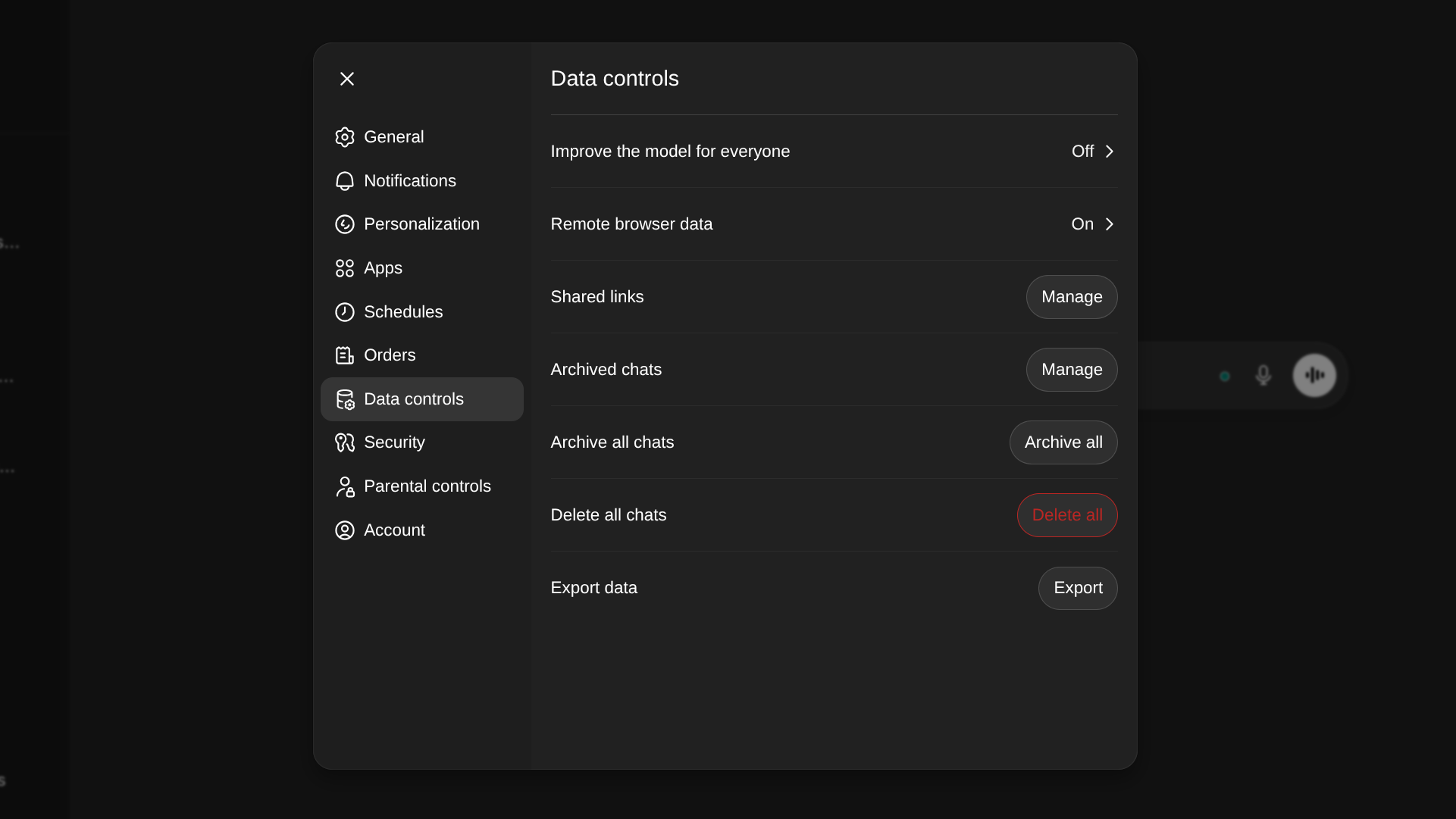
Task: Click the Security icon in the sidebar
Action: 345,442
